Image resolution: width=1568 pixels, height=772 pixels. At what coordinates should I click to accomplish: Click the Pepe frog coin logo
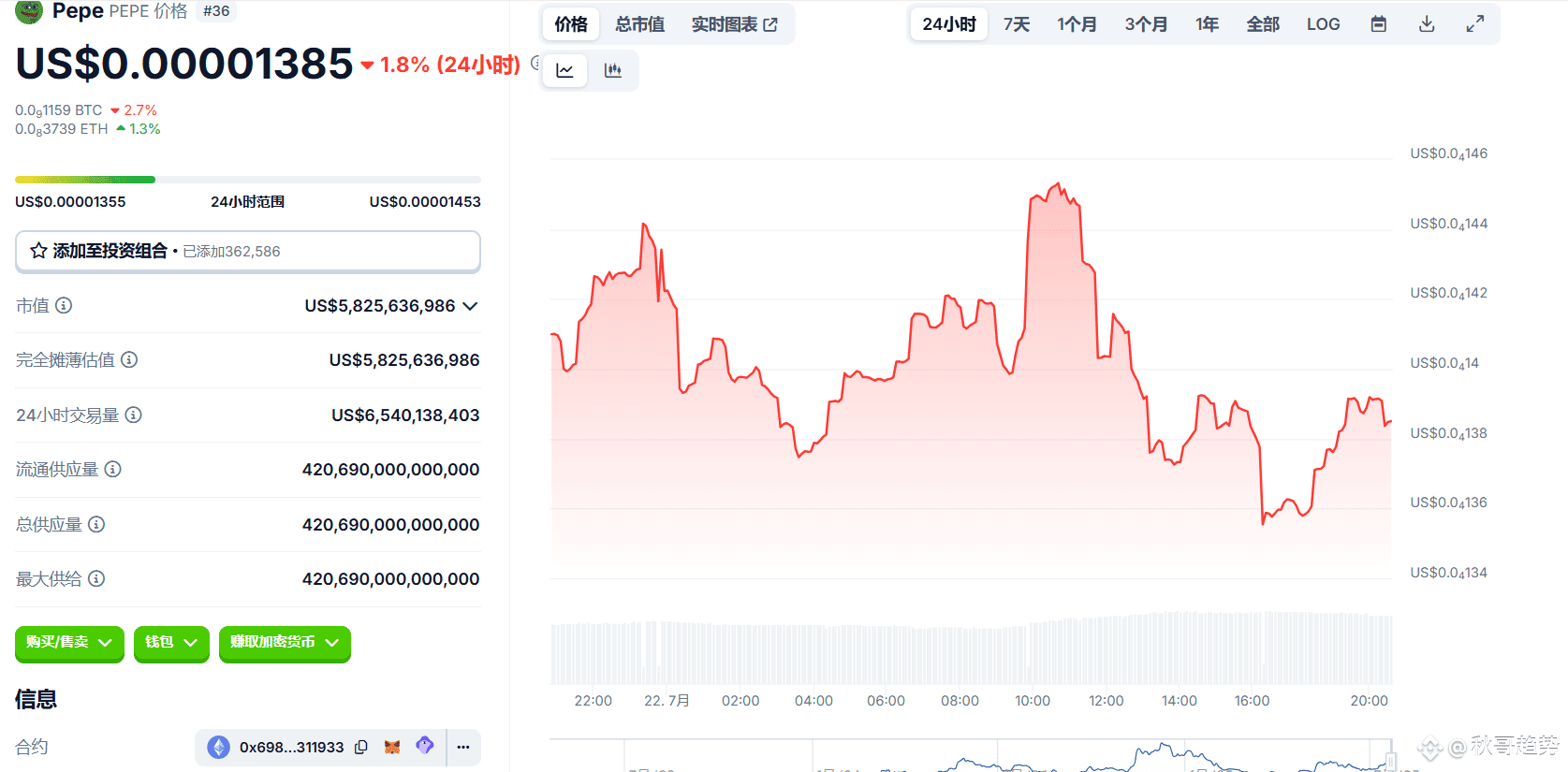pos(29,10)
